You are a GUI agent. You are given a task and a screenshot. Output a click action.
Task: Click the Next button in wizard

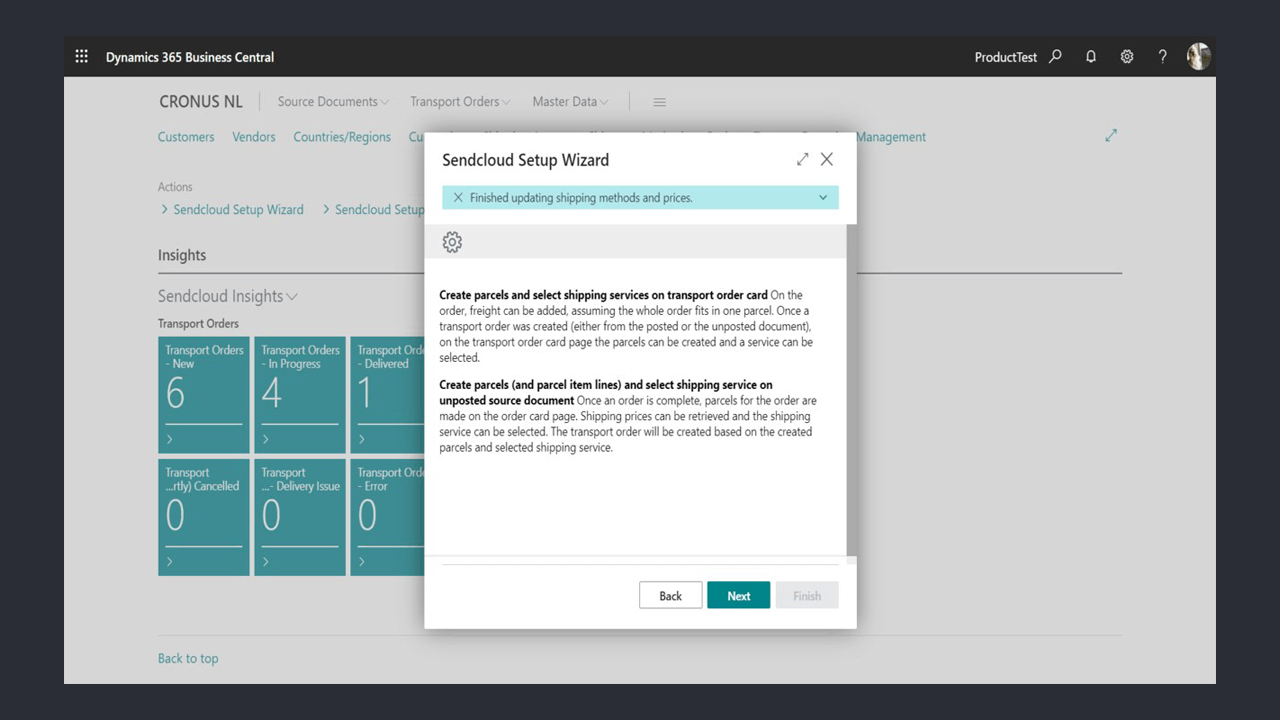(739, 595)
